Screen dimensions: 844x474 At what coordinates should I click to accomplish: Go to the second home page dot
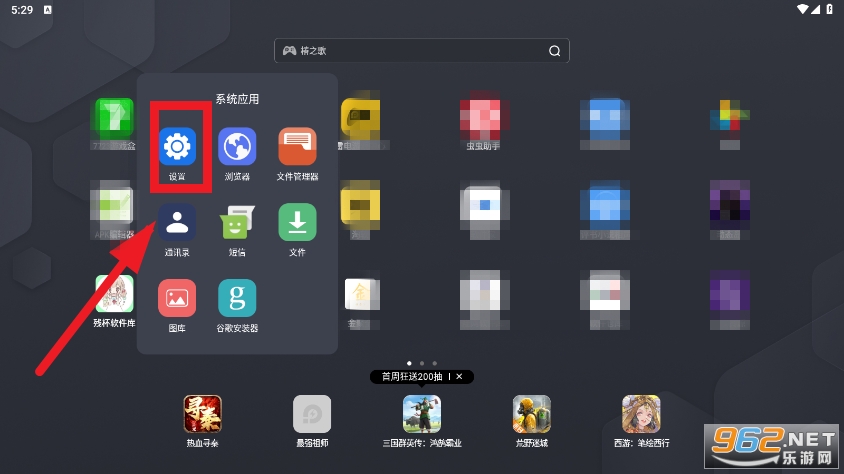pos(422,363)
